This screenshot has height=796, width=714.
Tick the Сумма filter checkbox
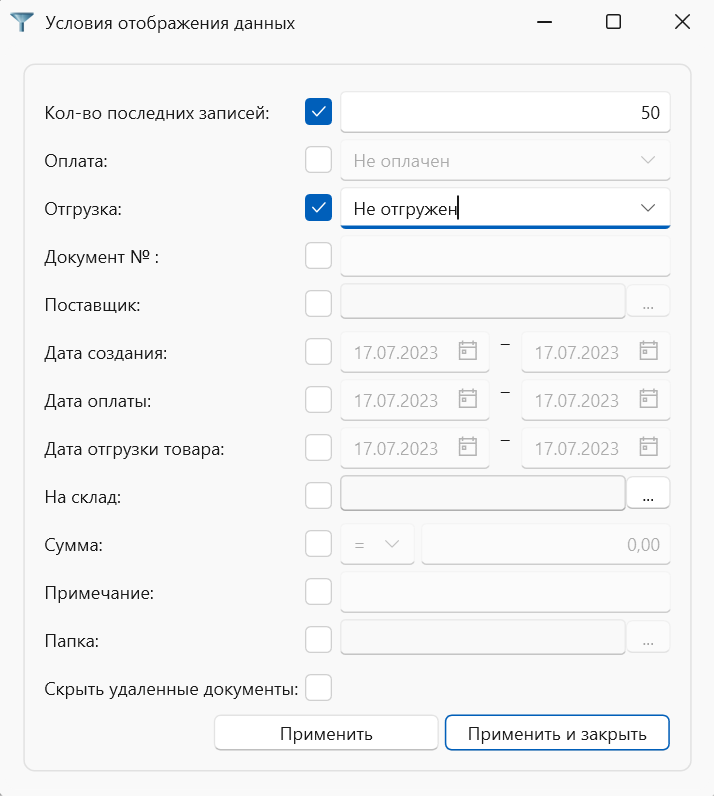tap(318, 543)
